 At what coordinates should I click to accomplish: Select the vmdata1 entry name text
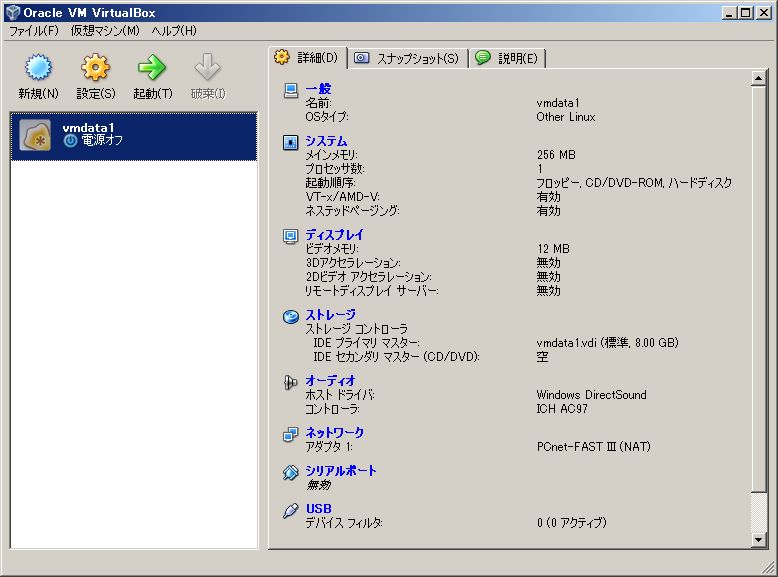tap(88, 128)
